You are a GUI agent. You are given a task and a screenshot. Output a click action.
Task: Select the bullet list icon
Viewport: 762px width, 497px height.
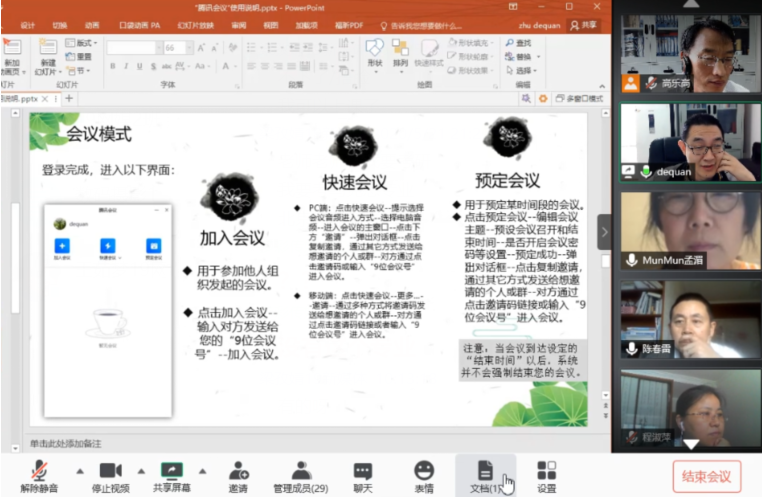tap(251, 48)
